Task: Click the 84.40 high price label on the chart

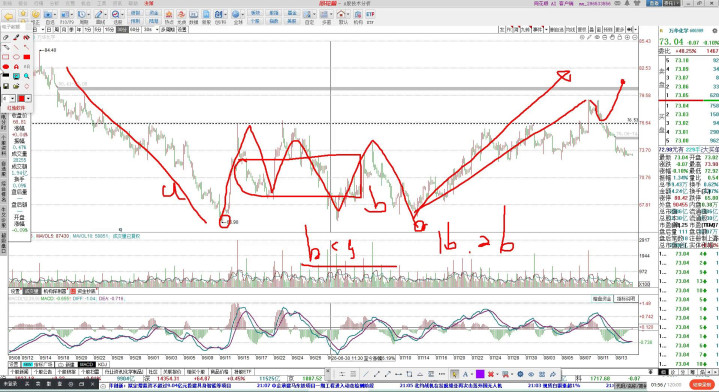Action: [50, 50]
